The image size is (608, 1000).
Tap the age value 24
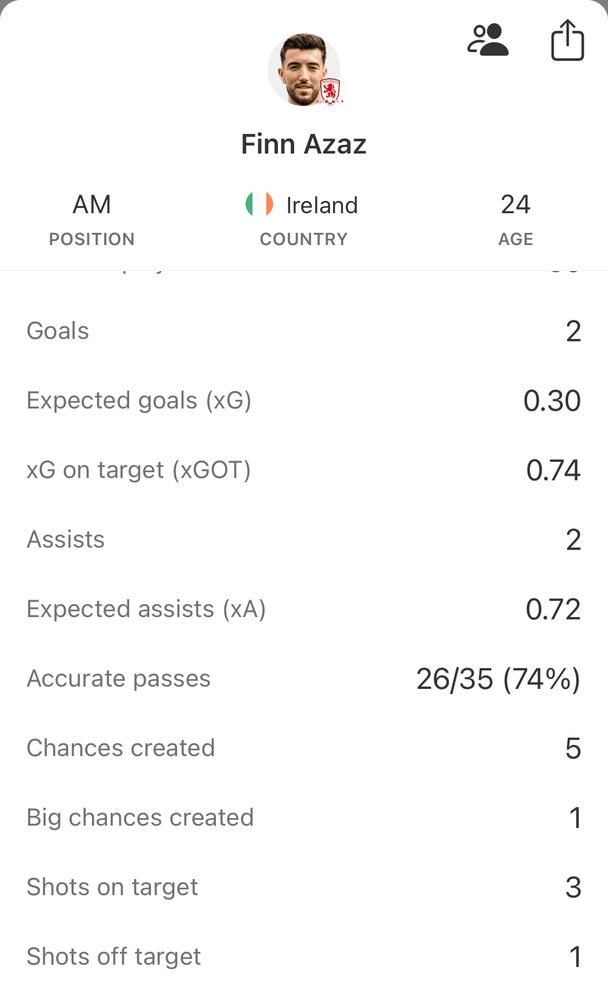515,205
